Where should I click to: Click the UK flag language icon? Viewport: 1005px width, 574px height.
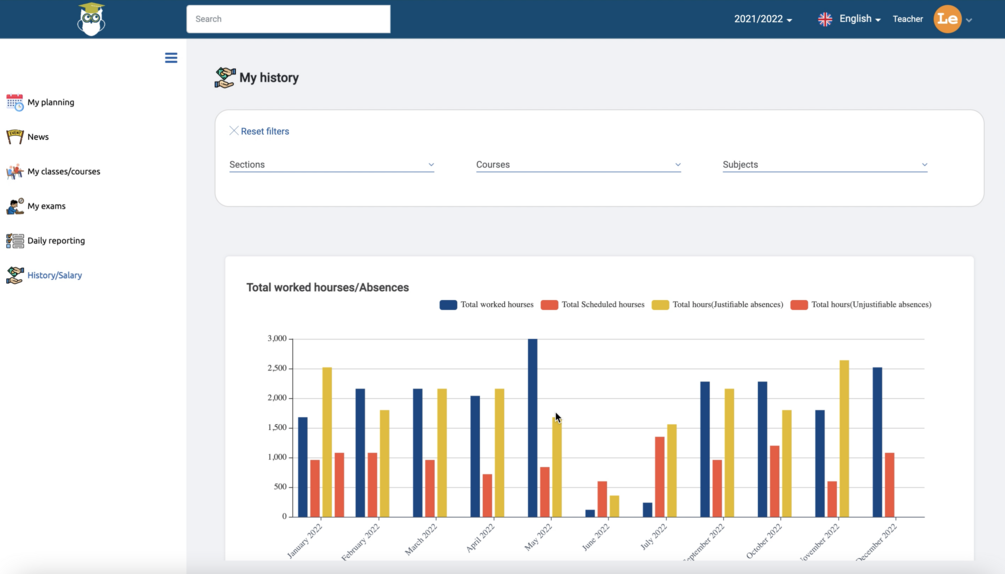(825, 19)
